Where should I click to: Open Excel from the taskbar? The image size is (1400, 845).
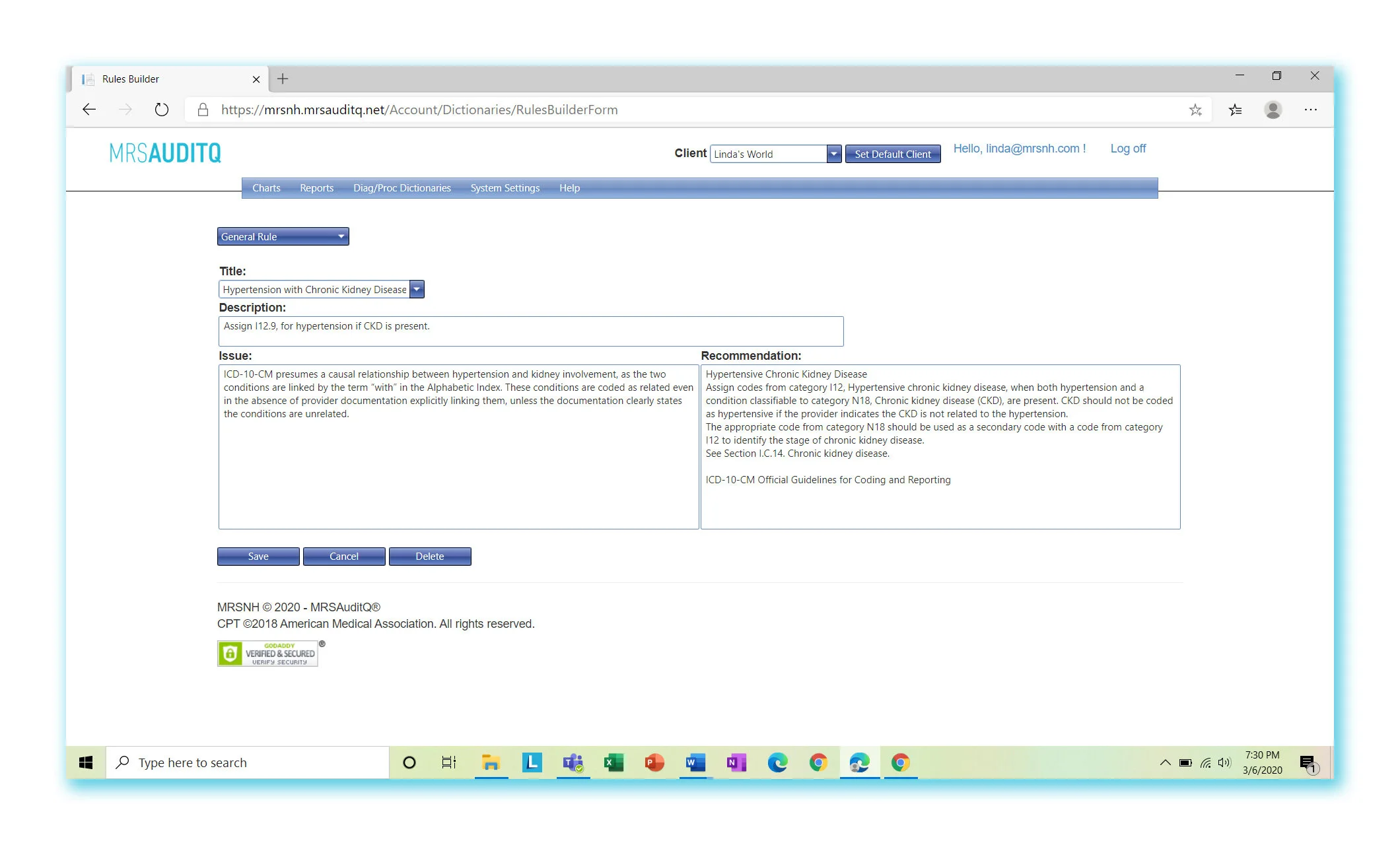click(x=614, y=762)
